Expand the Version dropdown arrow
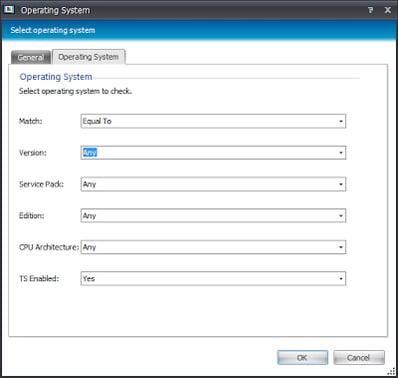This screenshot has height=378, width=398. click(341, 153)
